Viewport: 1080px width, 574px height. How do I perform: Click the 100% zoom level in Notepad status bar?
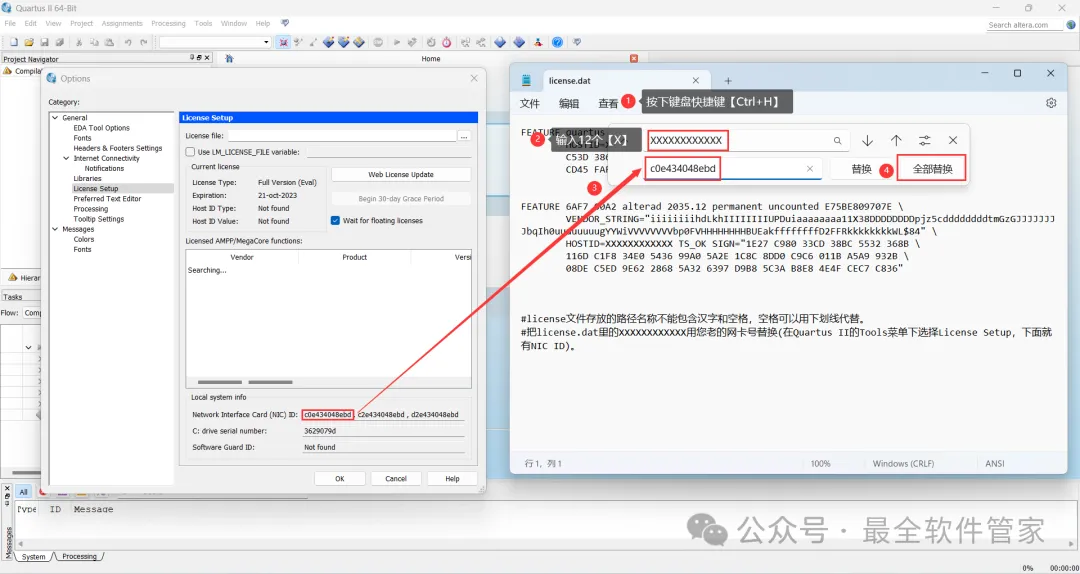820,464
